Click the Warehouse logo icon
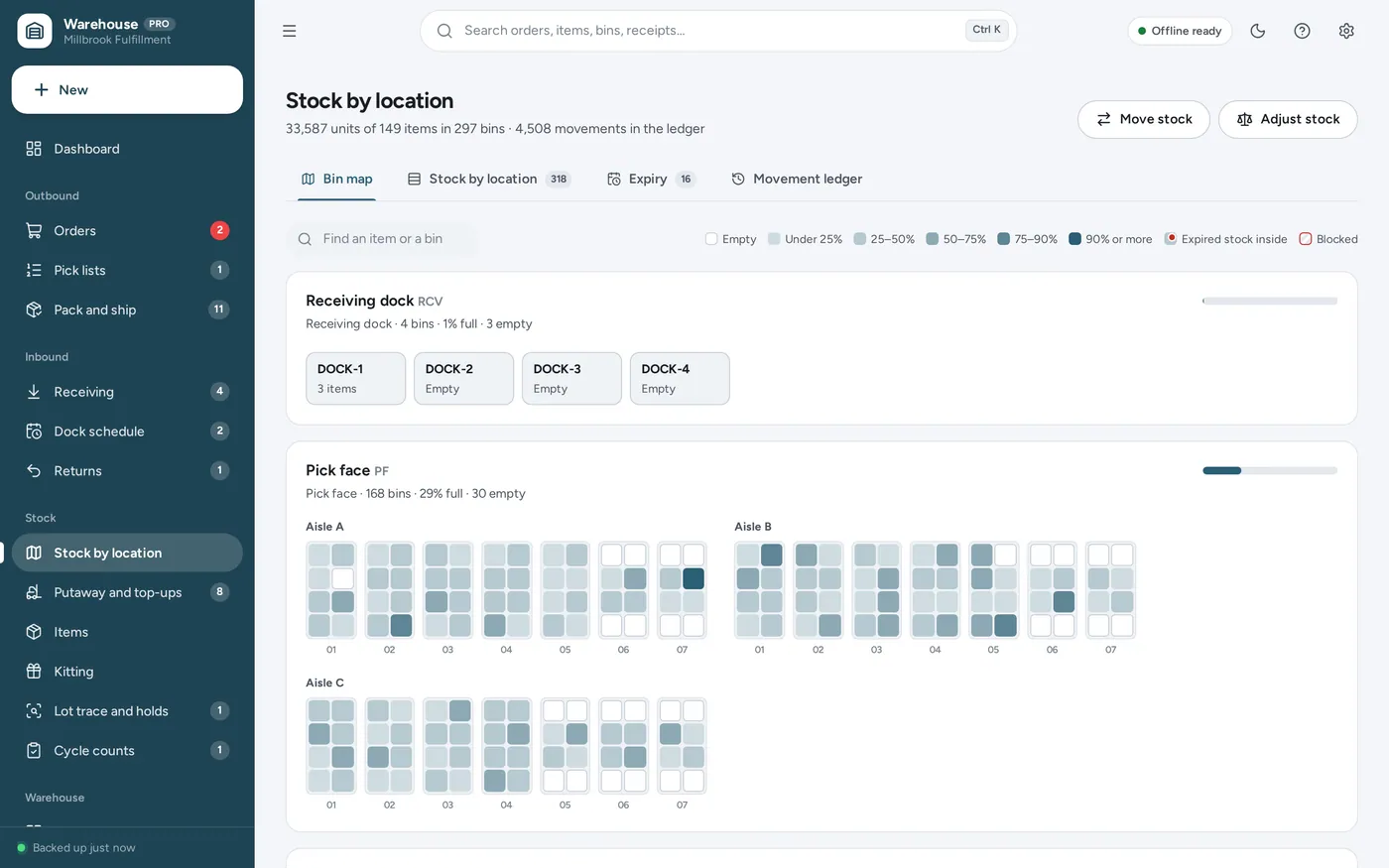 click(x=35, y=31)
